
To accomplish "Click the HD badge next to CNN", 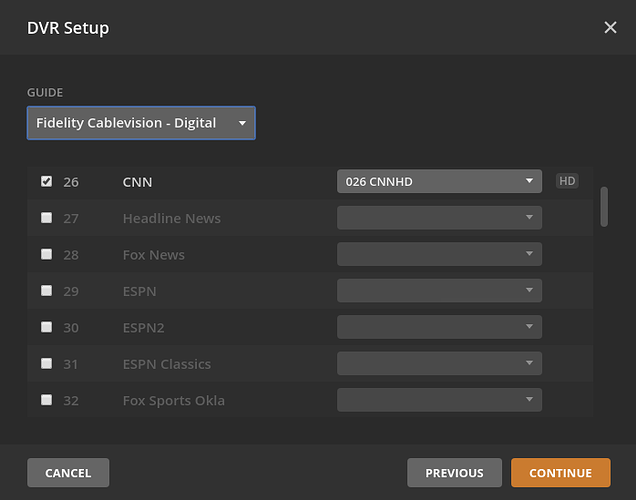I will coord(567,182).
